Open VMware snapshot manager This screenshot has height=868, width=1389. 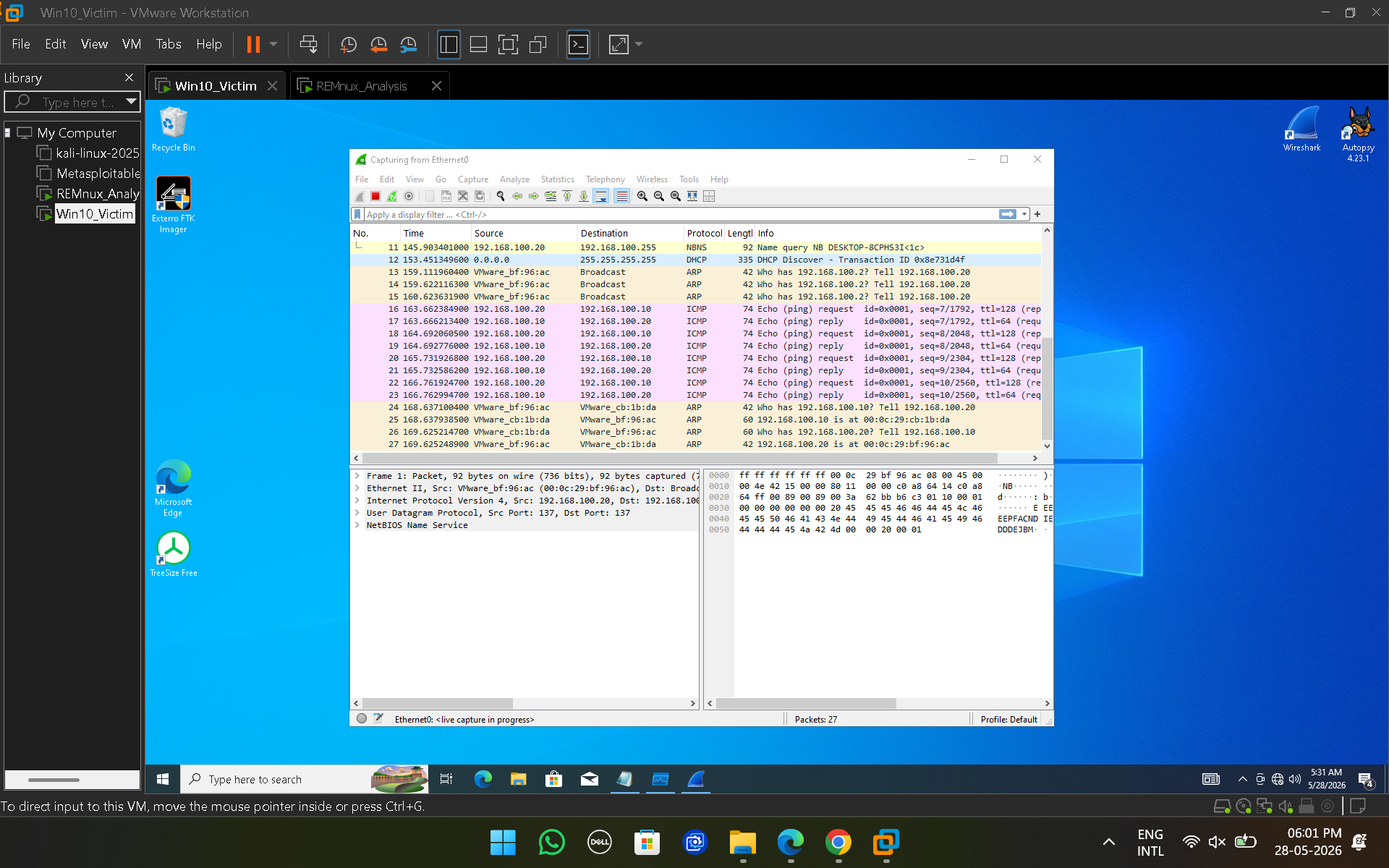click(x=409, y=44)
